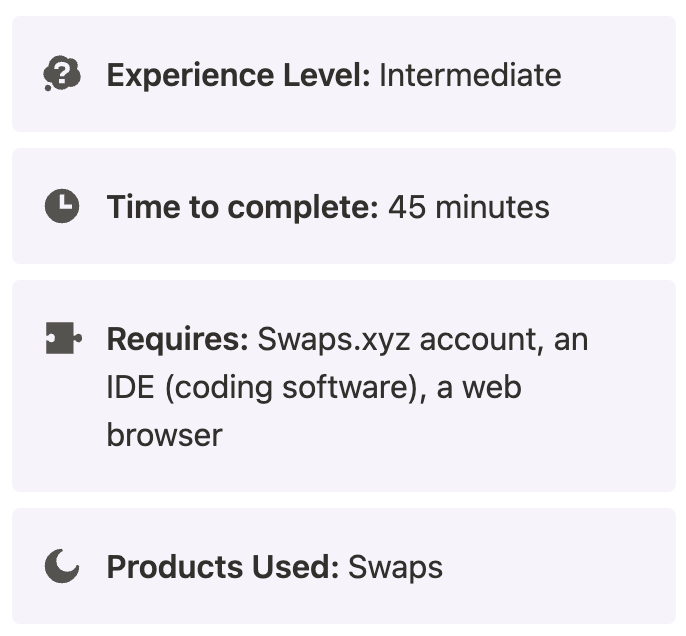The width and height of the screenshot is (686, 636).
Task: Click the Time to complete label
Action: [243, 207]
